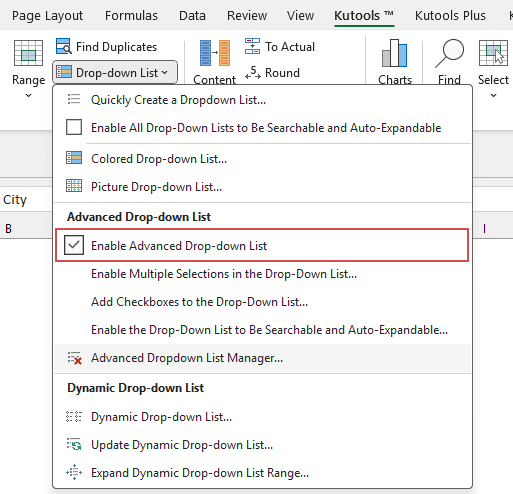Open the Formulas ribbon tab
The width and height of the screenshot is (513, 494).
[131, 16]
